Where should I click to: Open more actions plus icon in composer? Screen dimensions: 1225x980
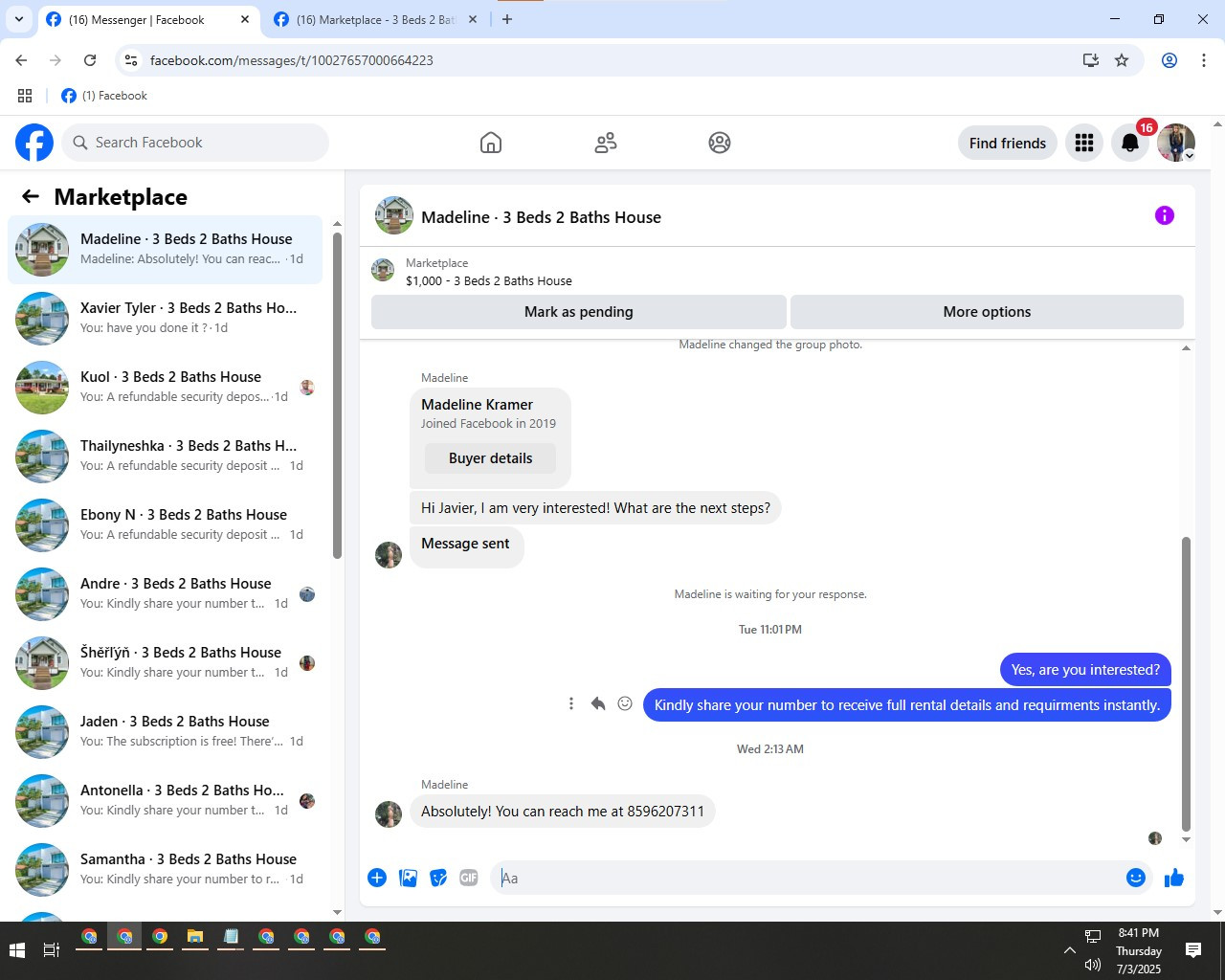[377, 878]
